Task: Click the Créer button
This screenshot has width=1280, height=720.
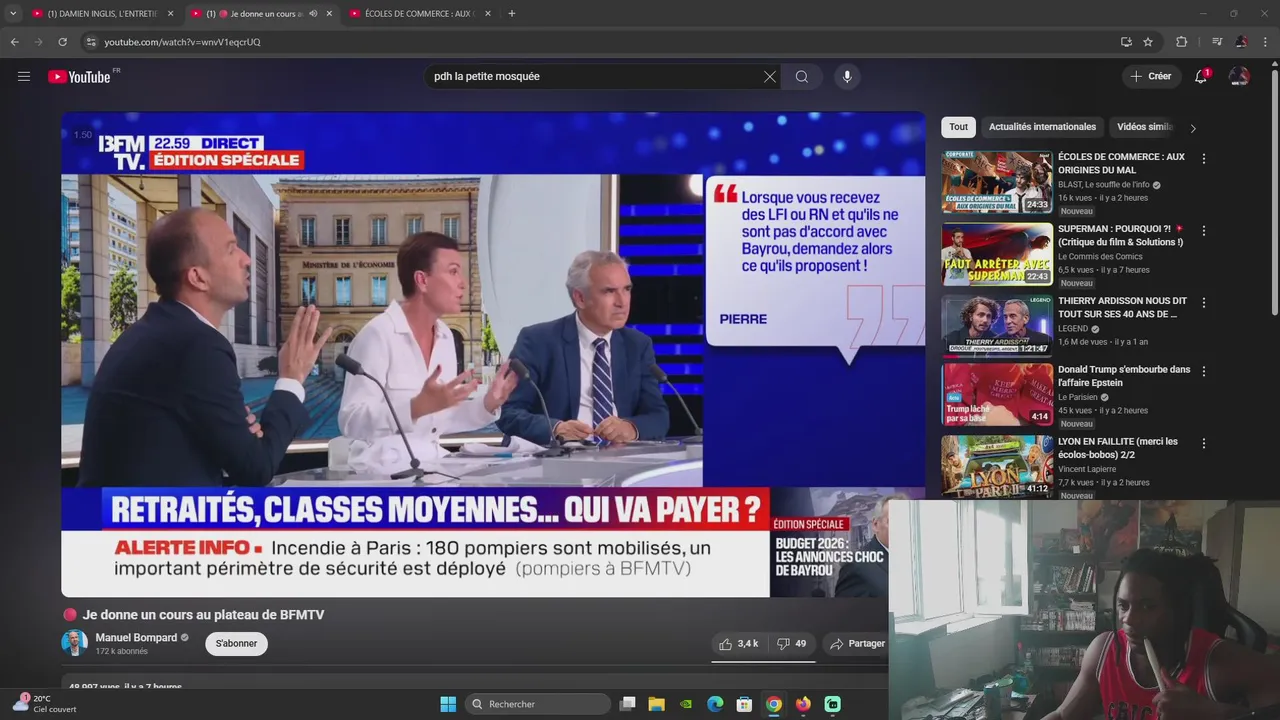Action: click(x=1151, y=76)
